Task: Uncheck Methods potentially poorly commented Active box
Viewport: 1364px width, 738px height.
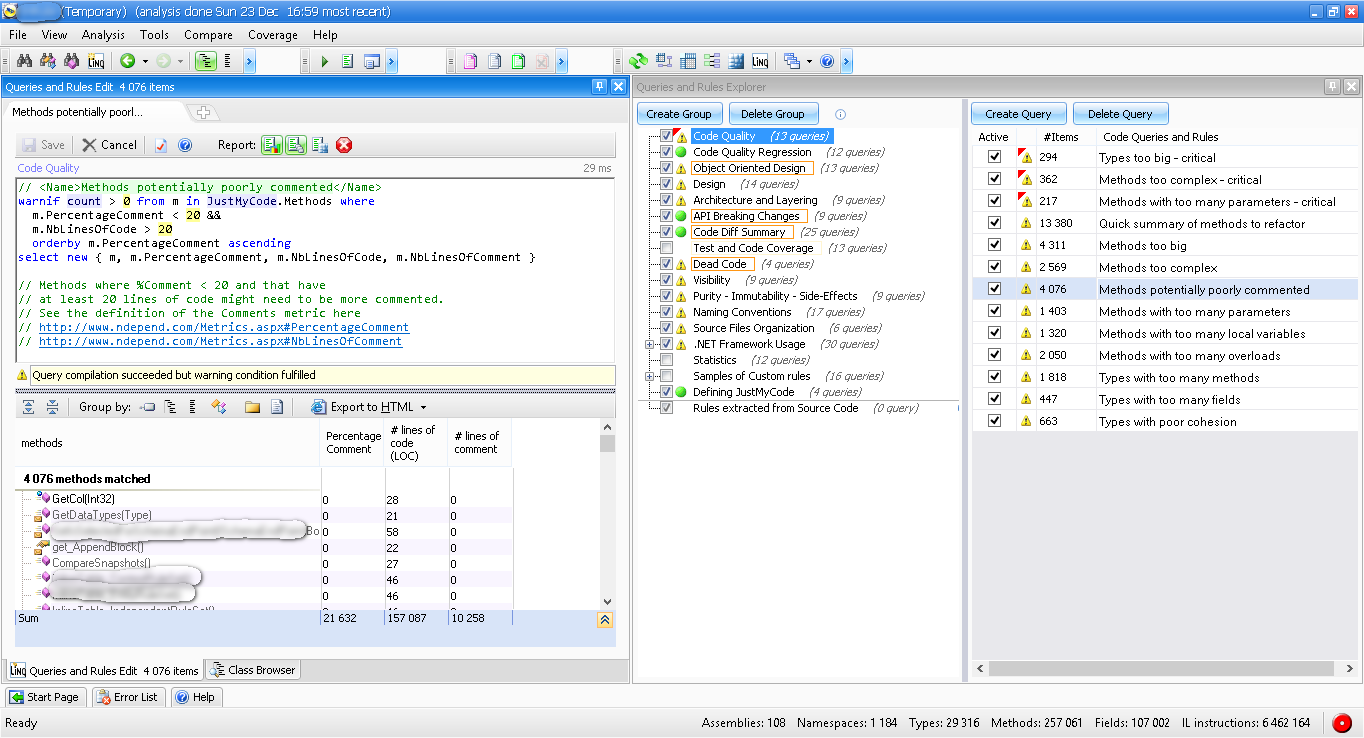Action: (x=994, y=289)
